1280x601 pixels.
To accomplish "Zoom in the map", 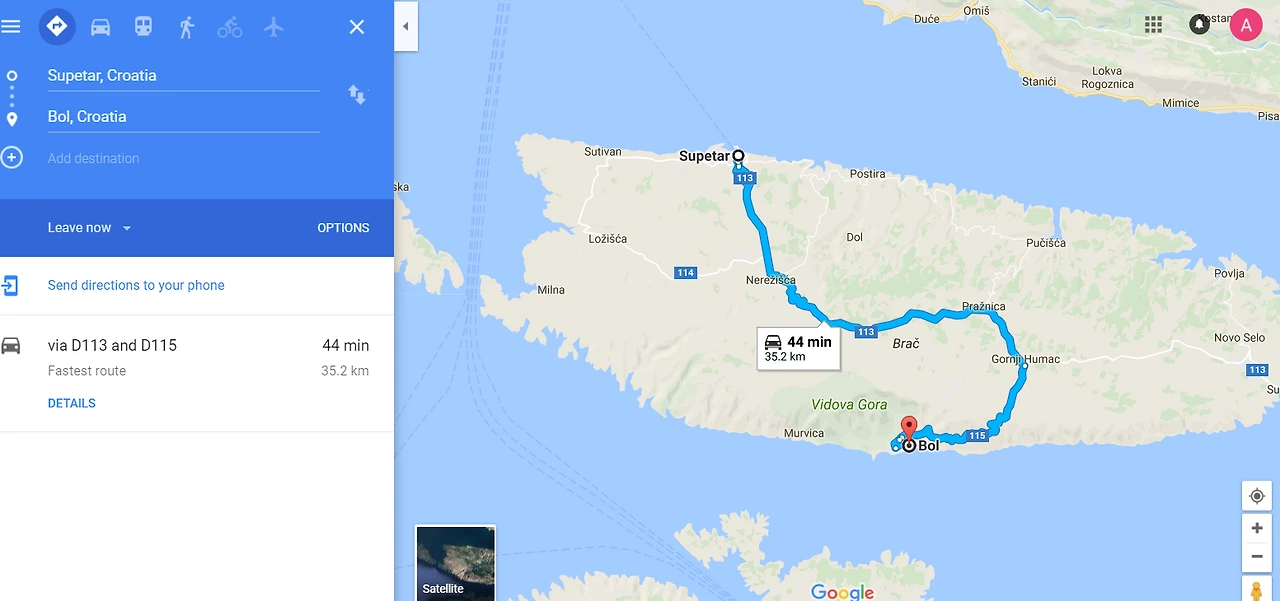I will pyautogui.click(x=1257, y=527).
